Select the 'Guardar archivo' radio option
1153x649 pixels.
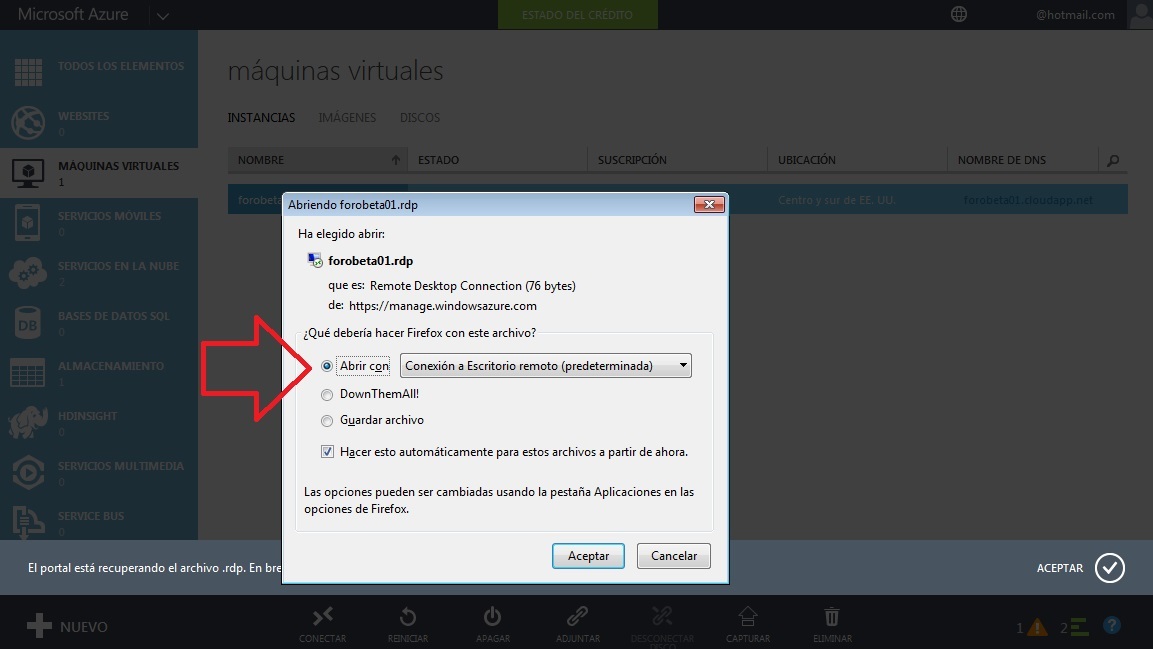click(x=327, y=420)
